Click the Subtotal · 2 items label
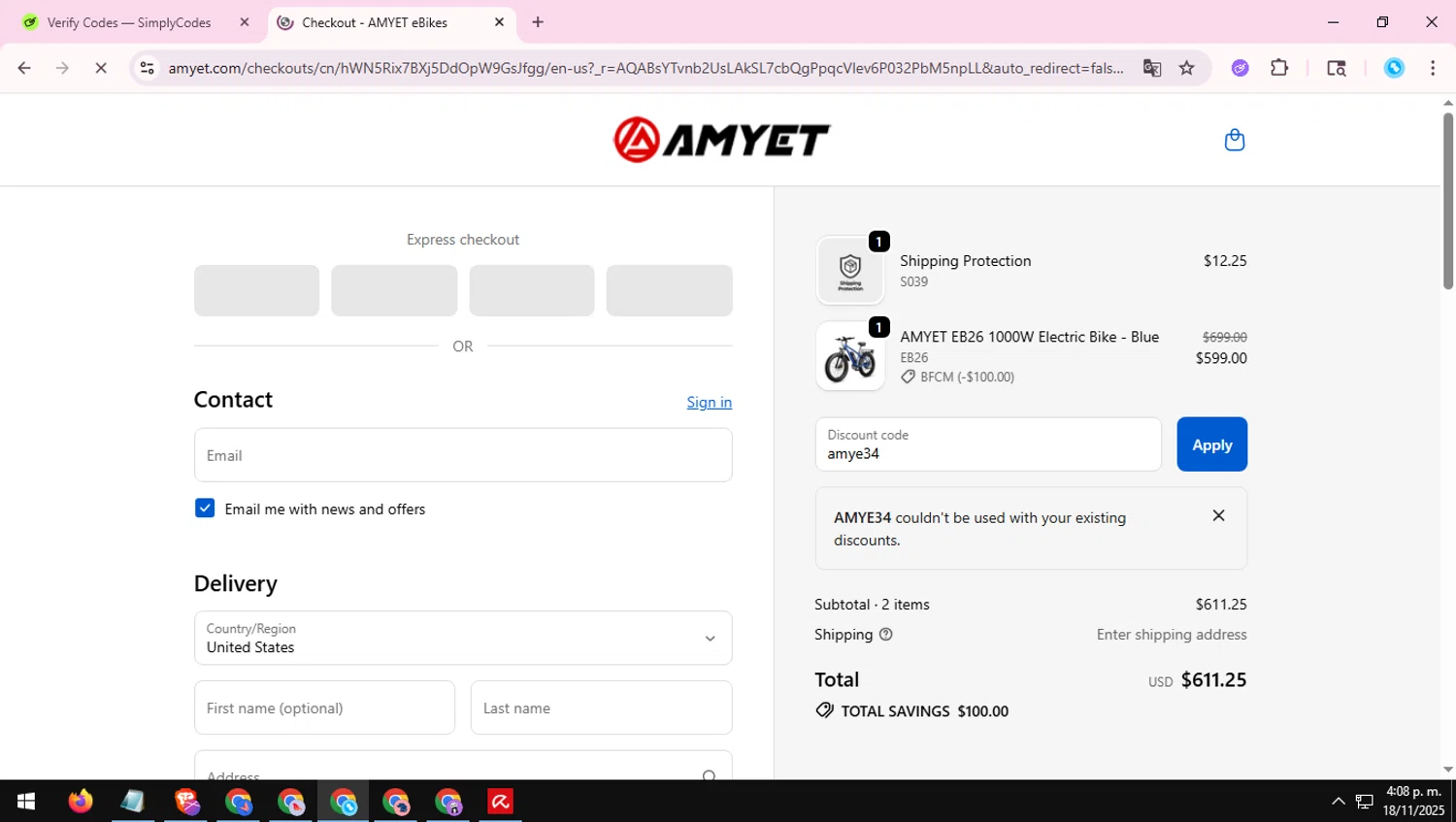 coord(872,604)
